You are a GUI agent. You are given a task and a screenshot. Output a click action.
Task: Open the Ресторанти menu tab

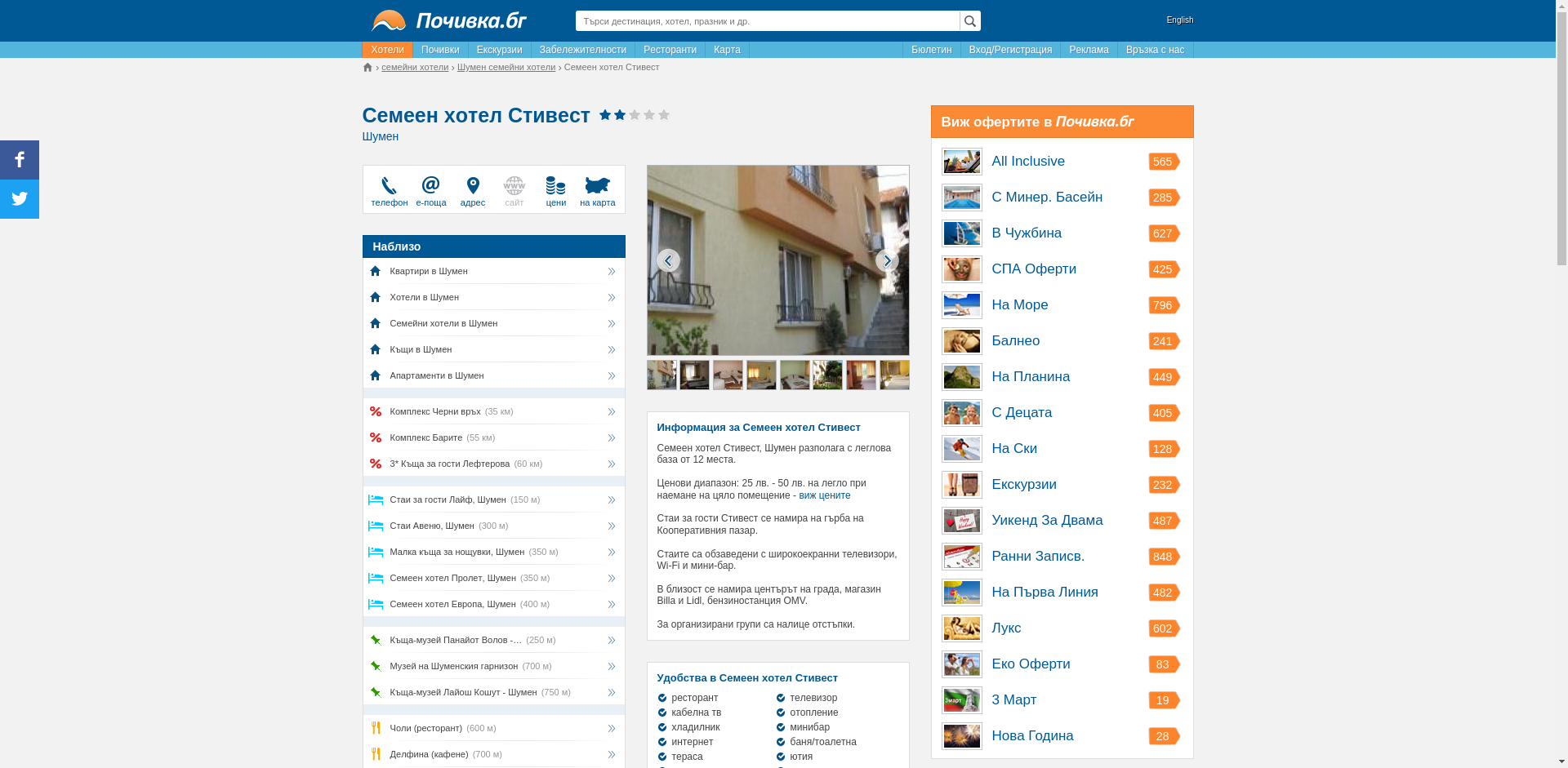[670, 50]
